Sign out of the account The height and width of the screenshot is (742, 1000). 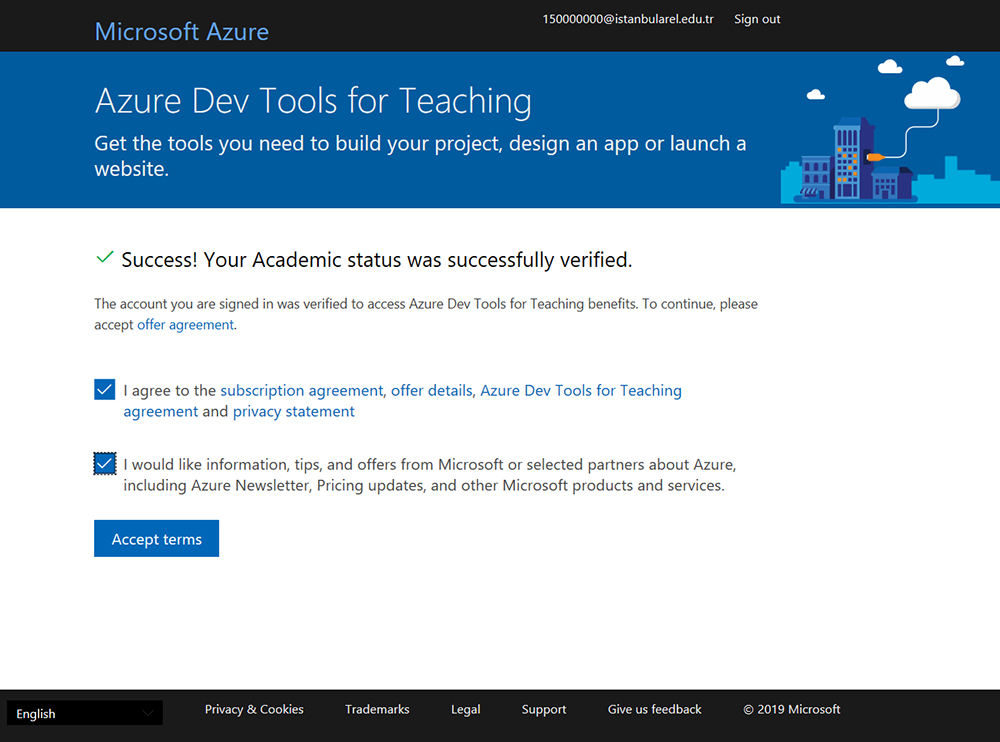757,19
